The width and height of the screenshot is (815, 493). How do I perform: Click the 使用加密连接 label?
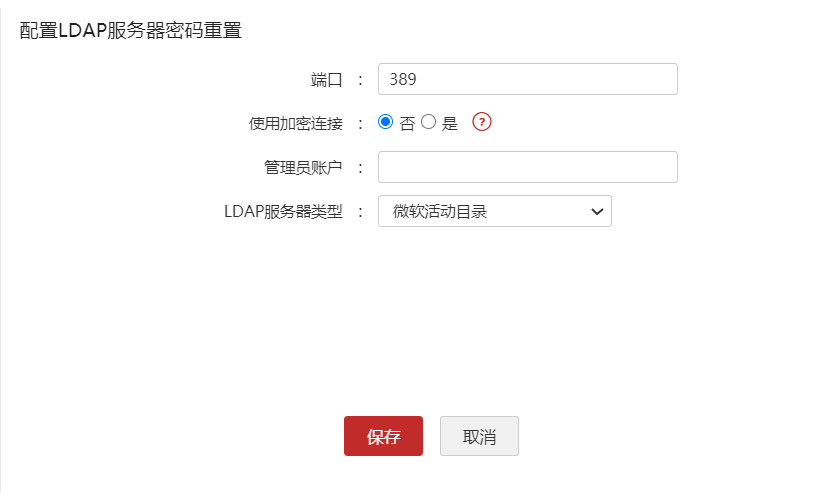(295, 124)
